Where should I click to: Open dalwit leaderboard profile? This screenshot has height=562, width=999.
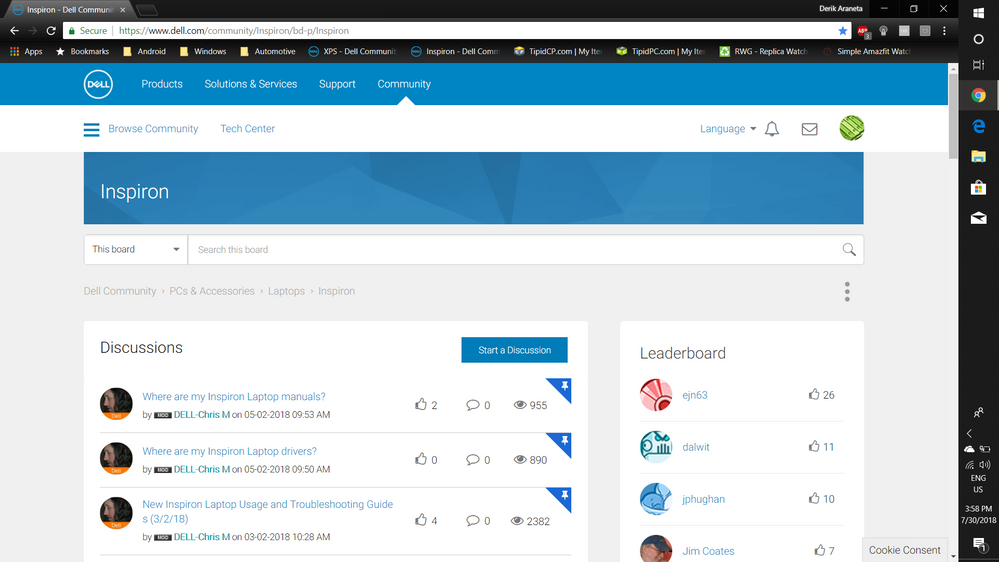coord(696,447)
